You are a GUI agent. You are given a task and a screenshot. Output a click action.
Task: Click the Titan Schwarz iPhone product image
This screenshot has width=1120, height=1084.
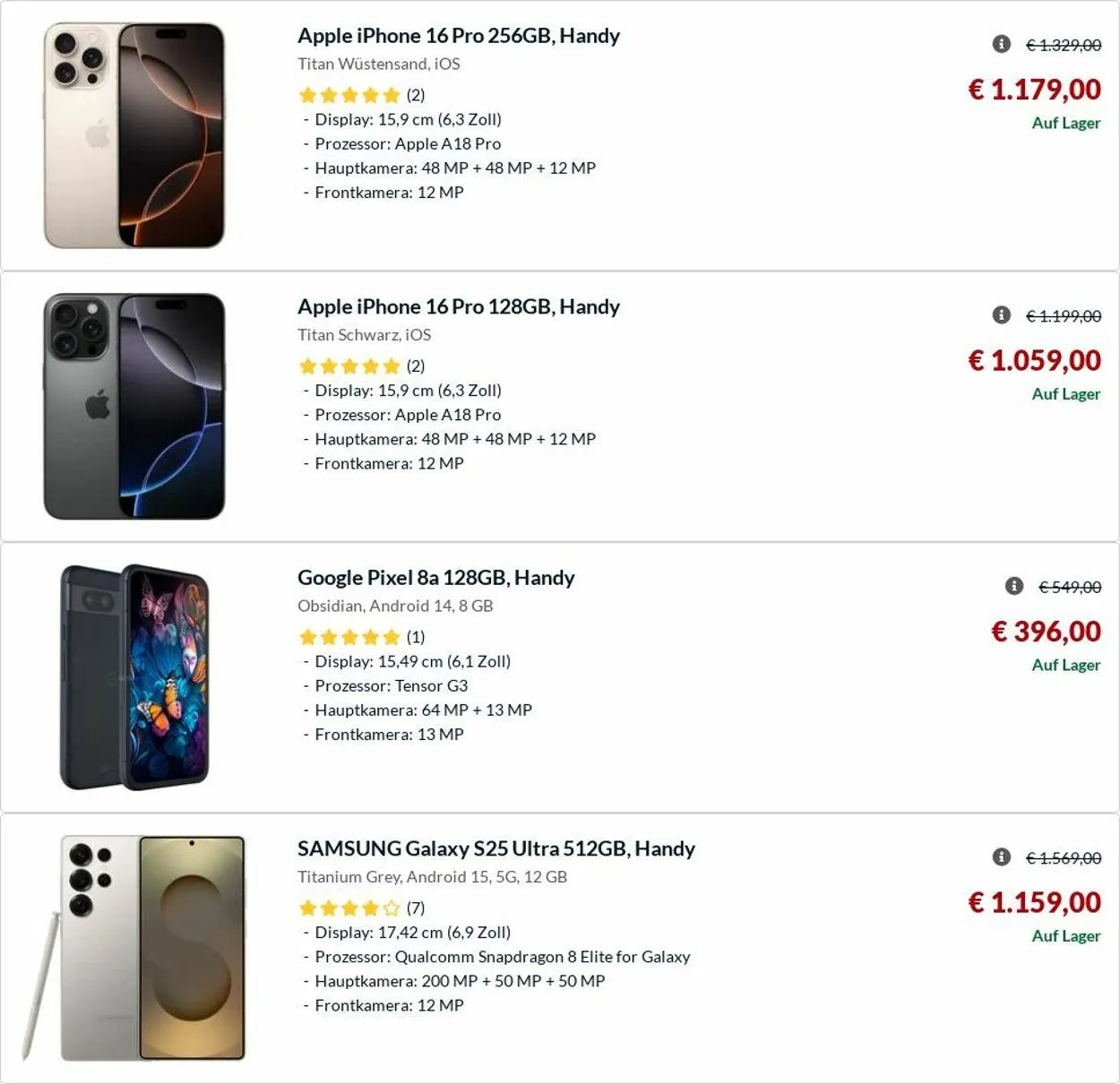point(134,406)
